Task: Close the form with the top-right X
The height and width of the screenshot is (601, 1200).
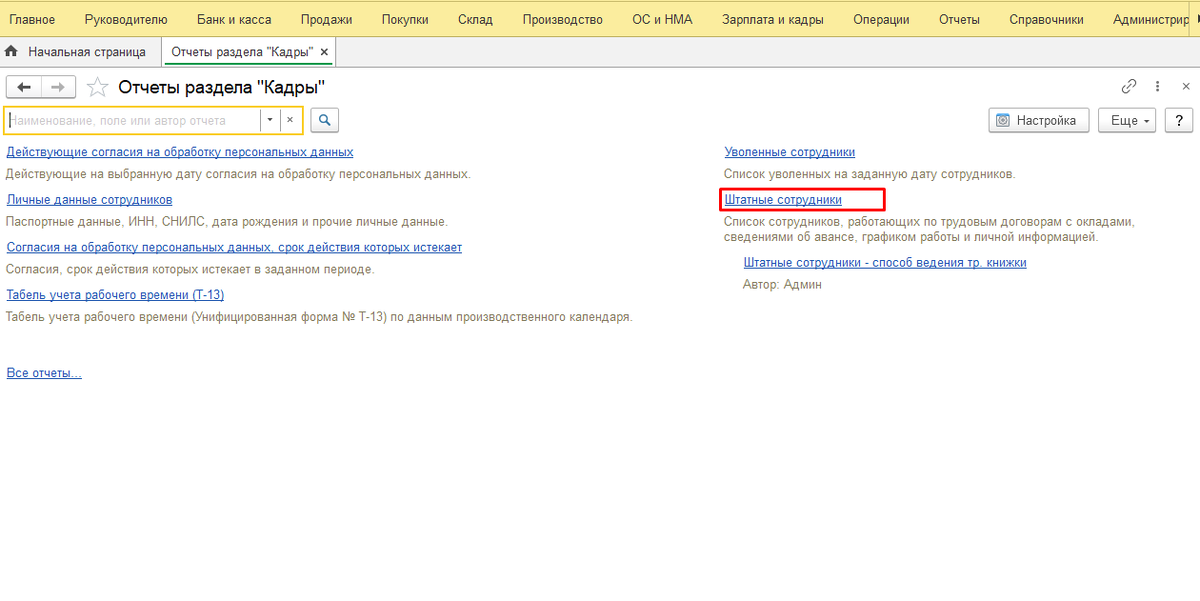Action: [x=1186, y=87]
